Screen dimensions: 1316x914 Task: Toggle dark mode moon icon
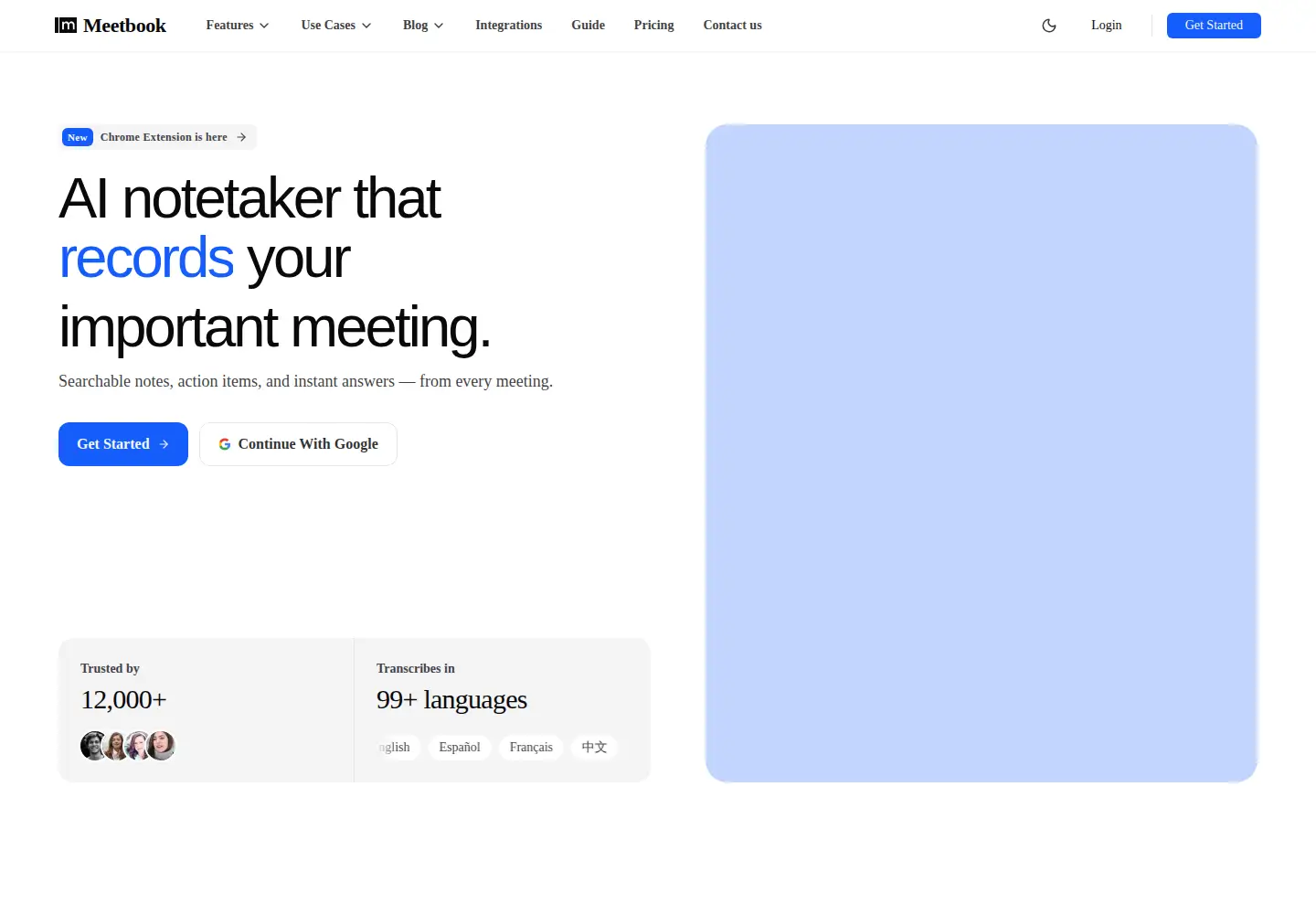(1049, 26)
